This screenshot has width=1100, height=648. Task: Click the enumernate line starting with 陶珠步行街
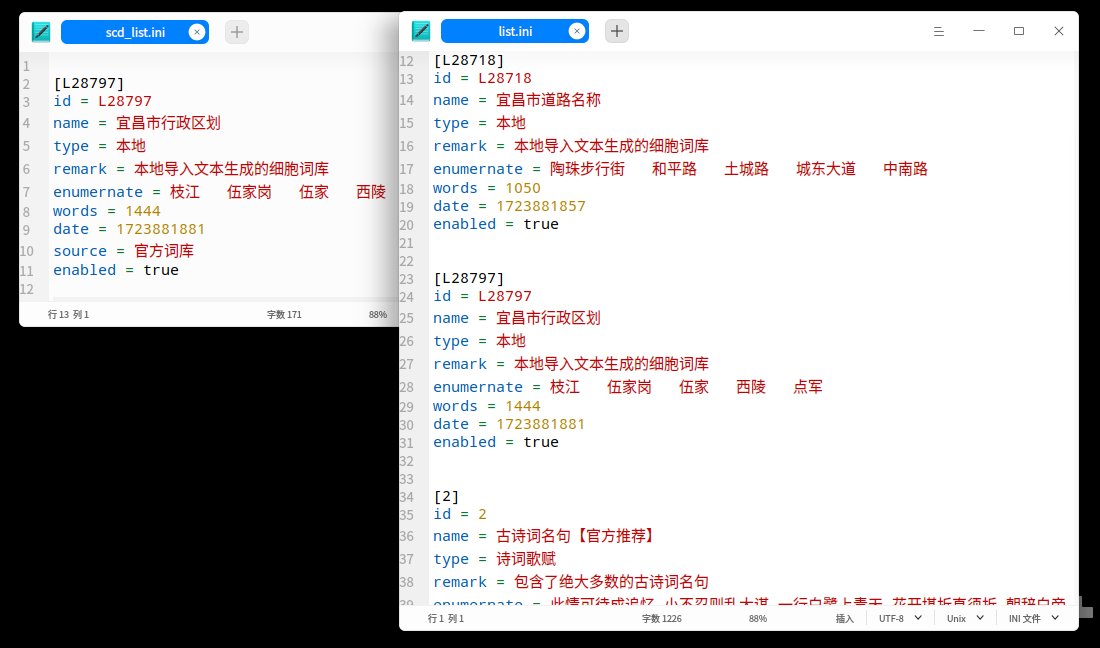click(680, 169)
